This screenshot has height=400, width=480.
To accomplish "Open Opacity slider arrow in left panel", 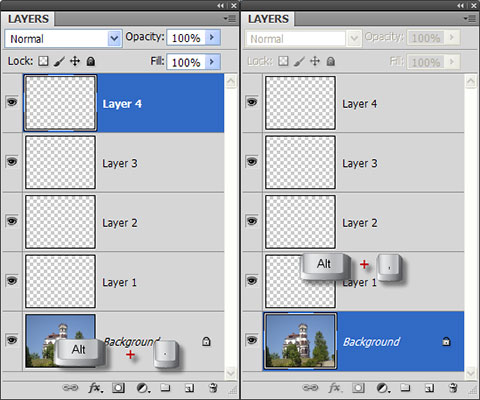I will 212,37.
